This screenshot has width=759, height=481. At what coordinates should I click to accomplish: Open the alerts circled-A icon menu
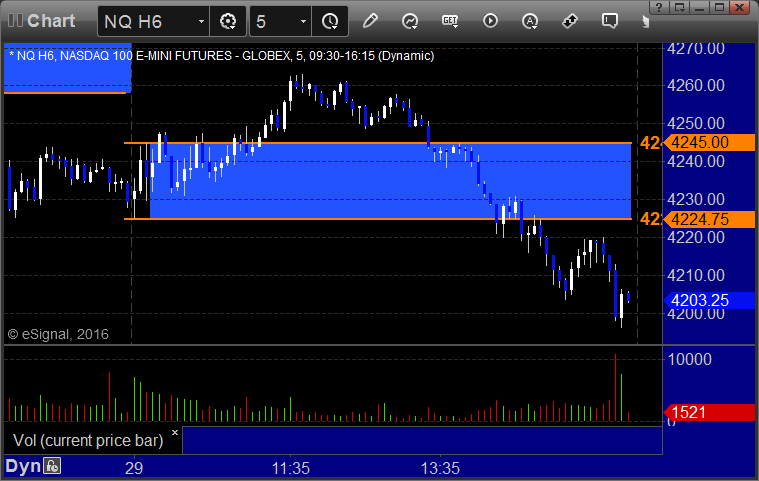pos(530,21)
